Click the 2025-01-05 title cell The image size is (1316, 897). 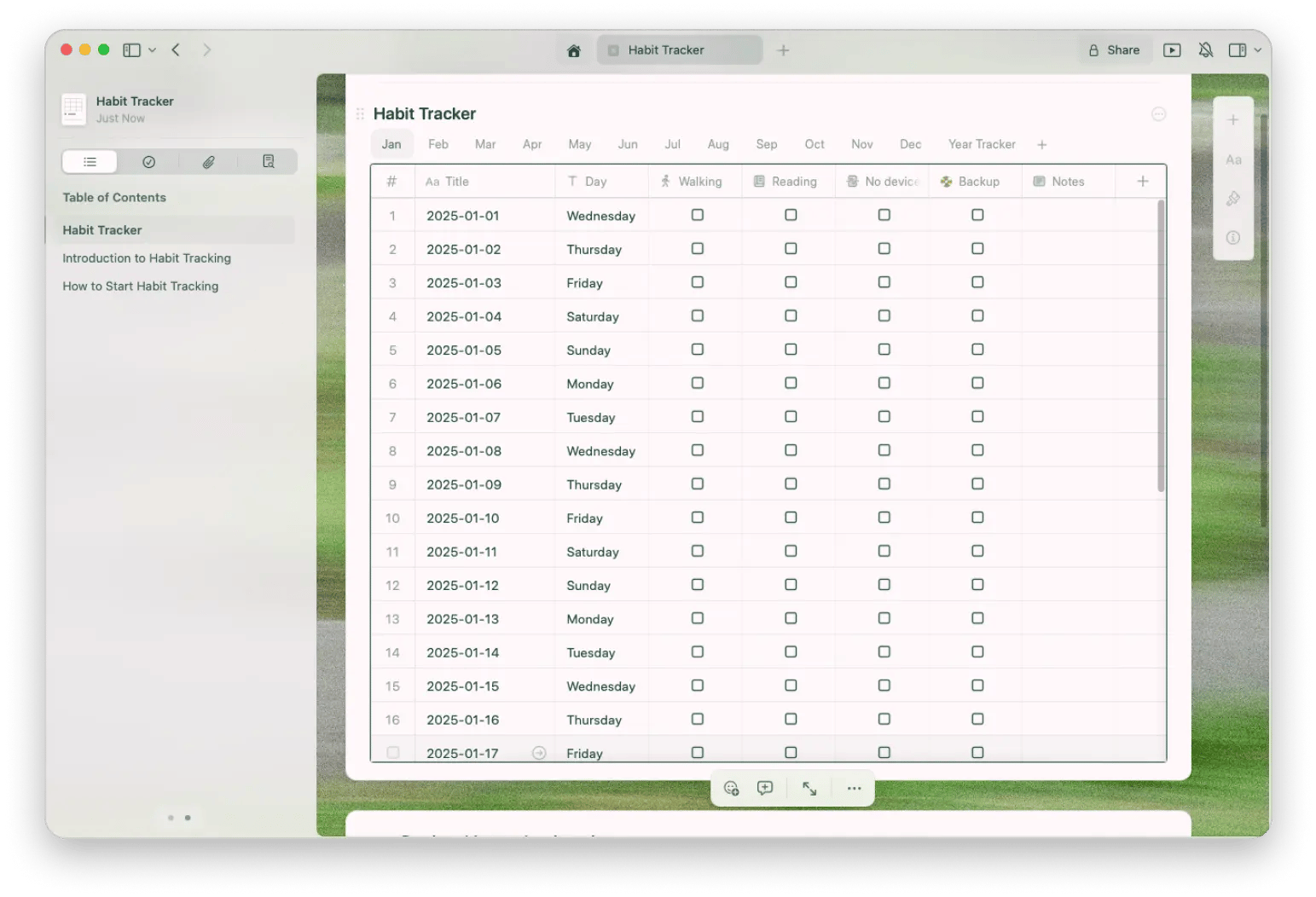tap(484, 350)
